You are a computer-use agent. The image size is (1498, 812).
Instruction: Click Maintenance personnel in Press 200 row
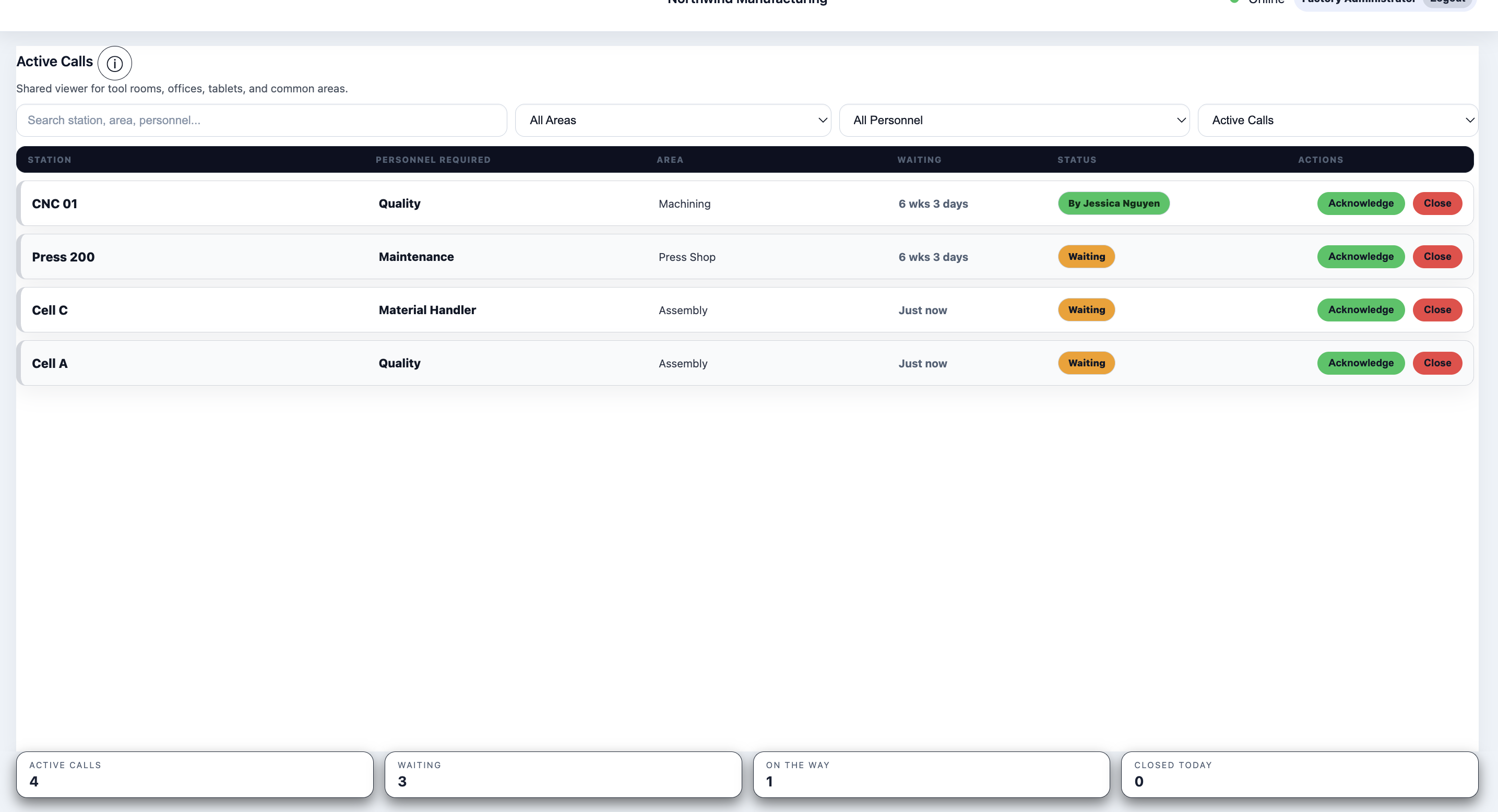[x=417, y=257]
